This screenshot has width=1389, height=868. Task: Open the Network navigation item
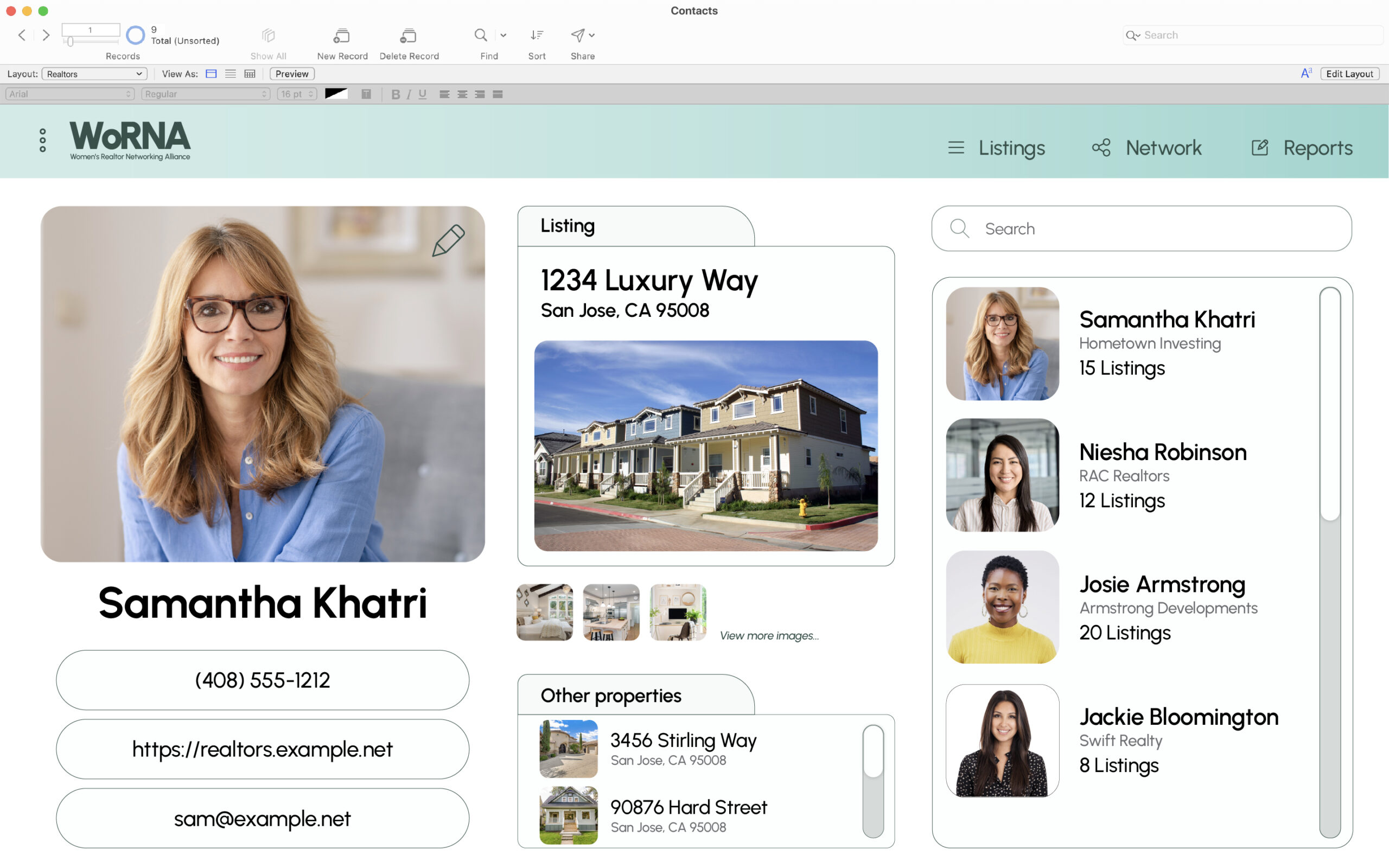pyautogui.click(x=1146, y=148)
